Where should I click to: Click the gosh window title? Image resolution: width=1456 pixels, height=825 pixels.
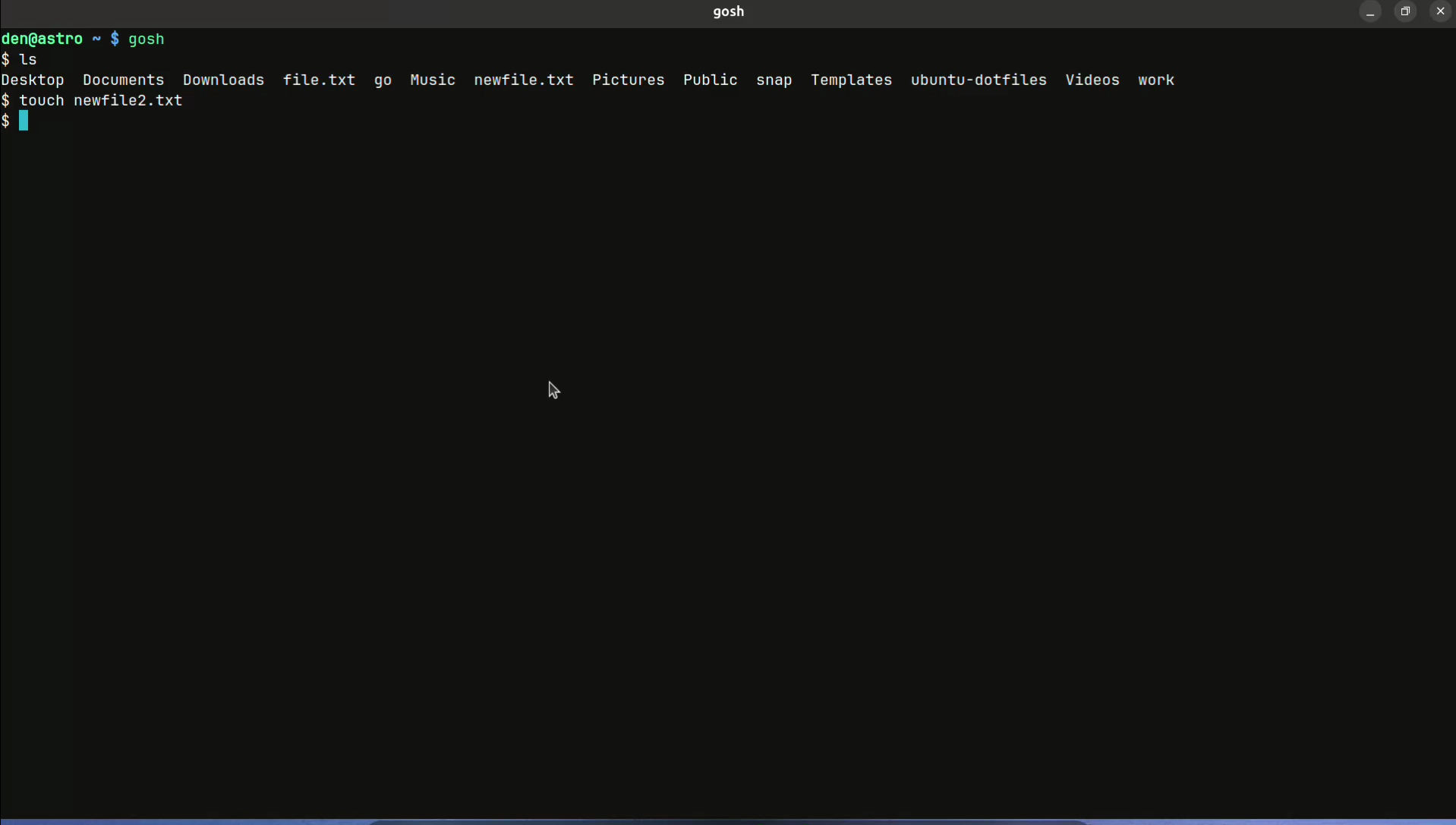tap(729, 11)
